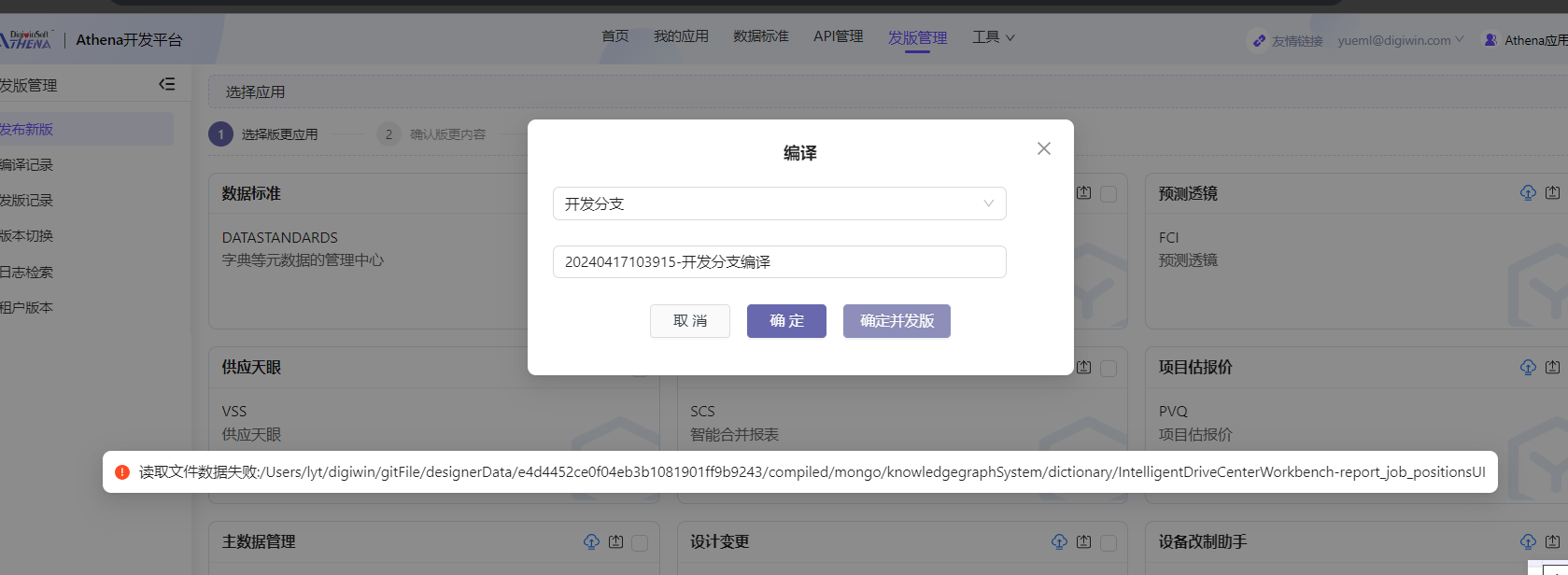The width and height of the screenshot is (1568, 575).
Task: Open 编译记录 in the sidebar
Action: pyautogui.click(x=26, y=164)
